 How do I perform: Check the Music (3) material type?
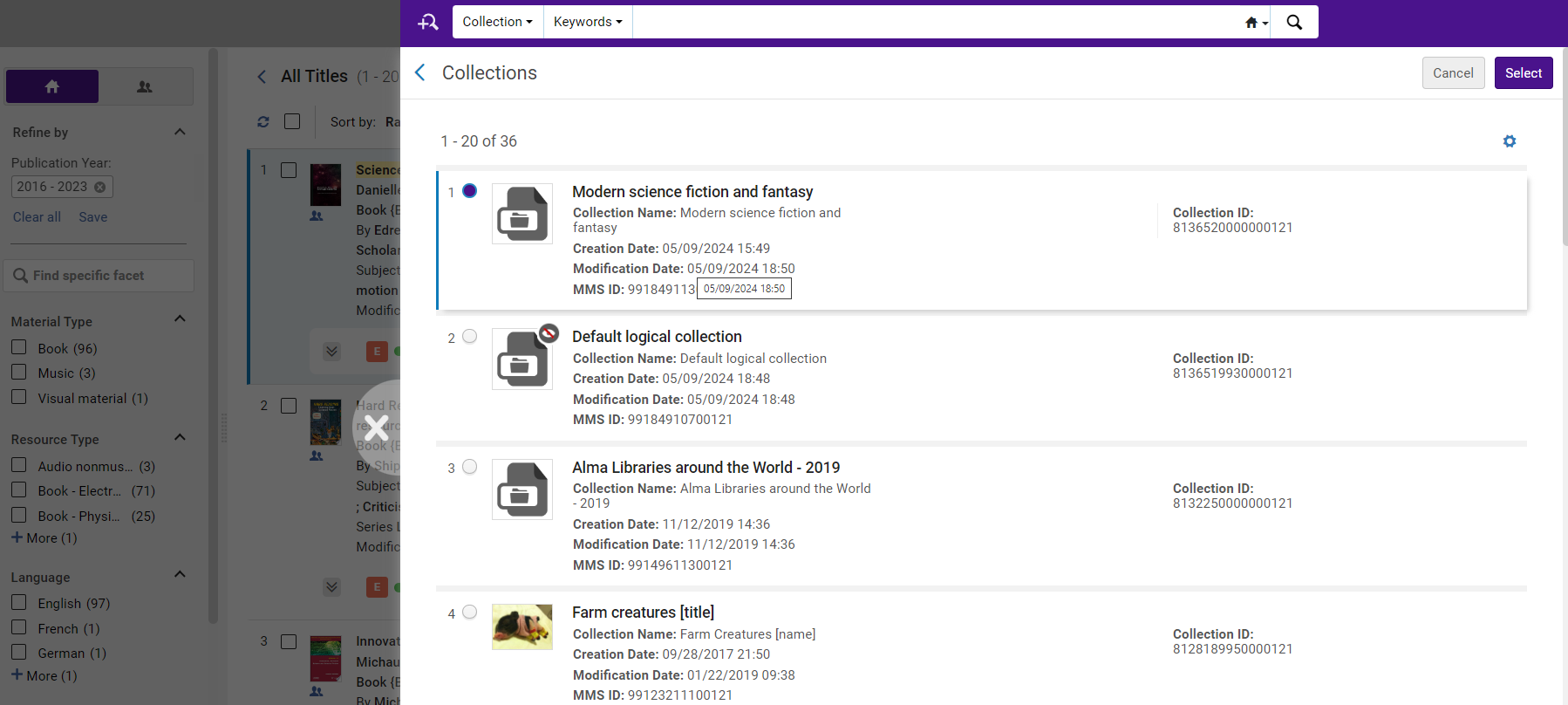click(x=19, y=372)
